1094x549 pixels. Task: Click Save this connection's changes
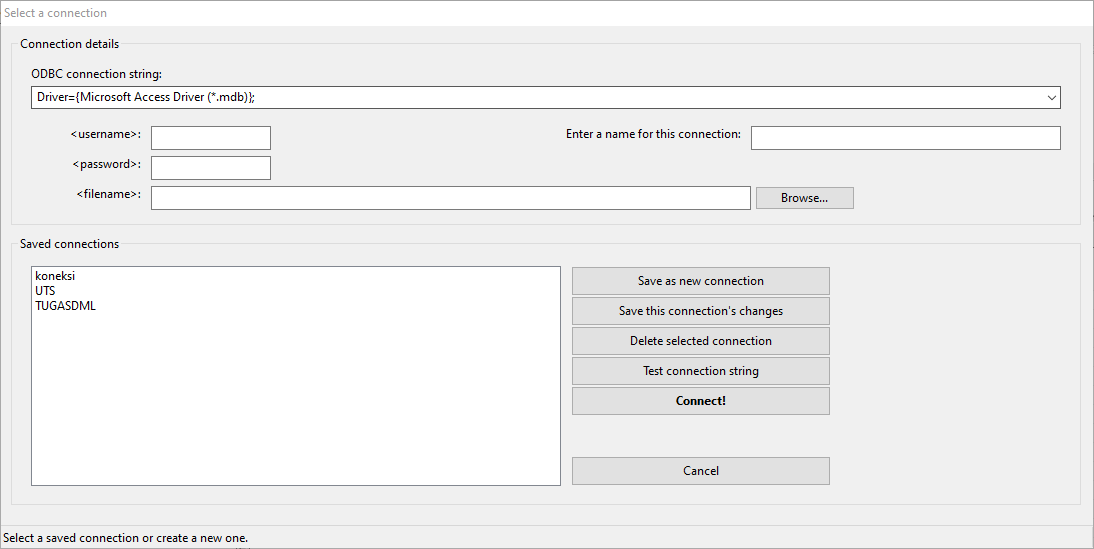click(x=700, y=311)
